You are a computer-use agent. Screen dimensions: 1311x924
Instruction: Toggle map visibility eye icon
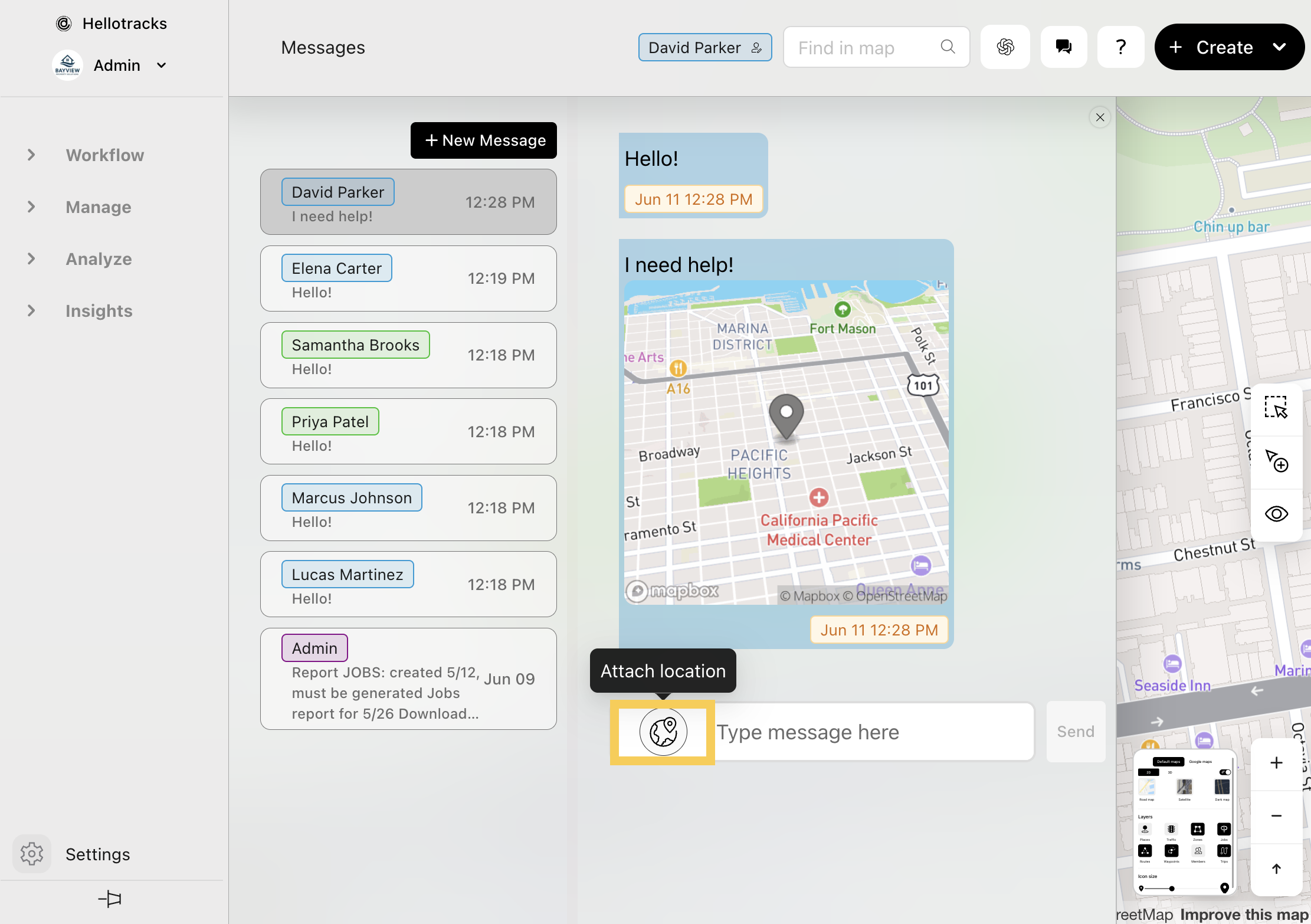tap(1276, 514)
